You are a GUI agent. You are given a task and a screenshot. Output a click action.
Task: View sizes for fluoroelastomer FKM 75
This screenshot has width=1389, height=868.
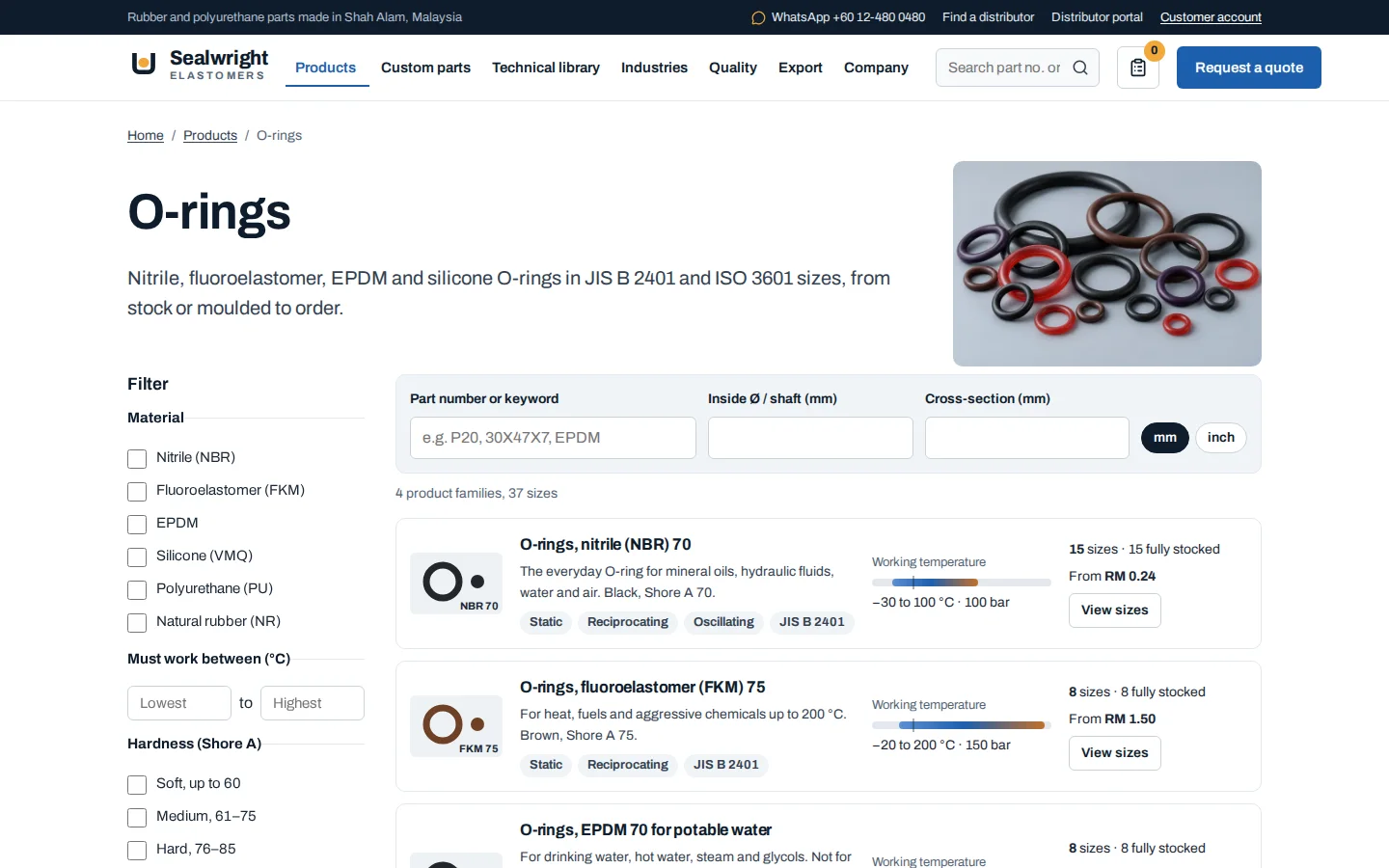1115,753
